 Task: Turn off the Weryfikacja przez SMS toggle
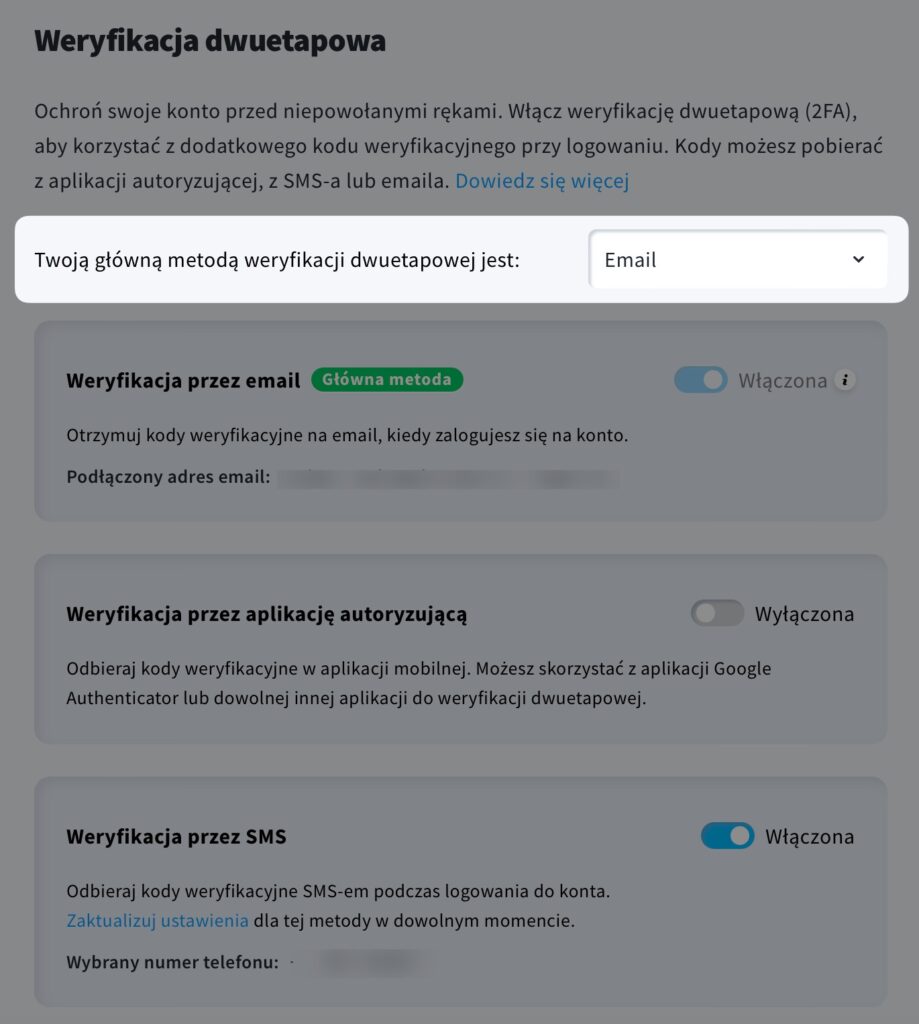[728, 836]
